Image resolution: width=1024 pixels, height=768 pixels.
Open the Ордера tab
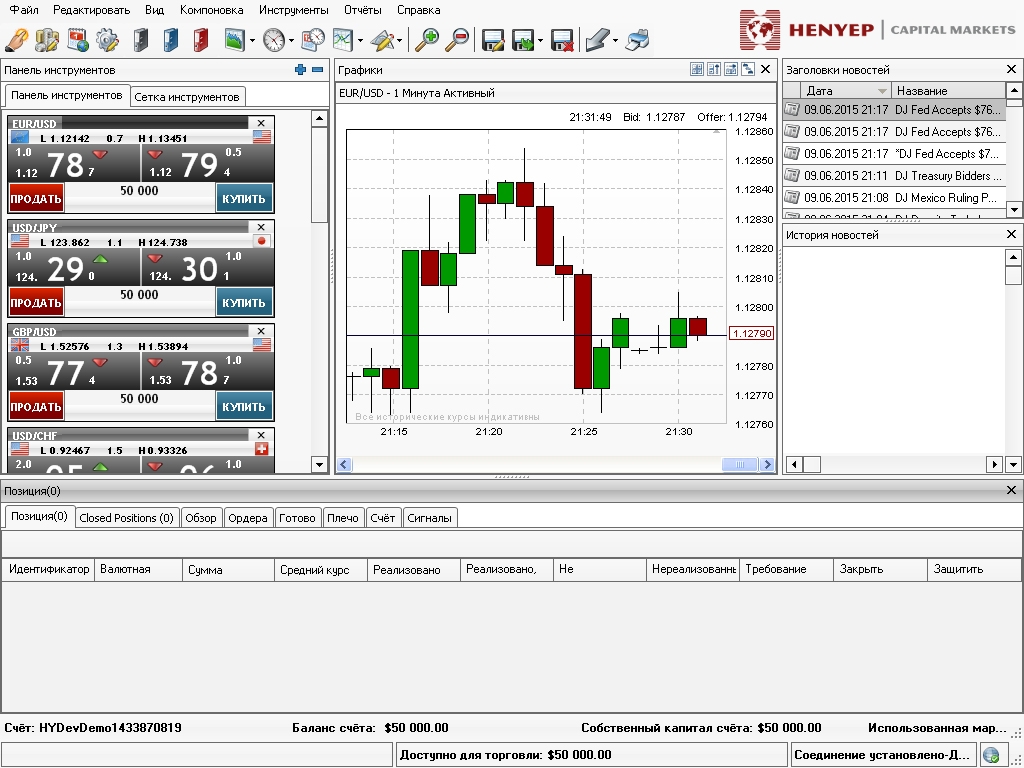[x=247, y=518]
